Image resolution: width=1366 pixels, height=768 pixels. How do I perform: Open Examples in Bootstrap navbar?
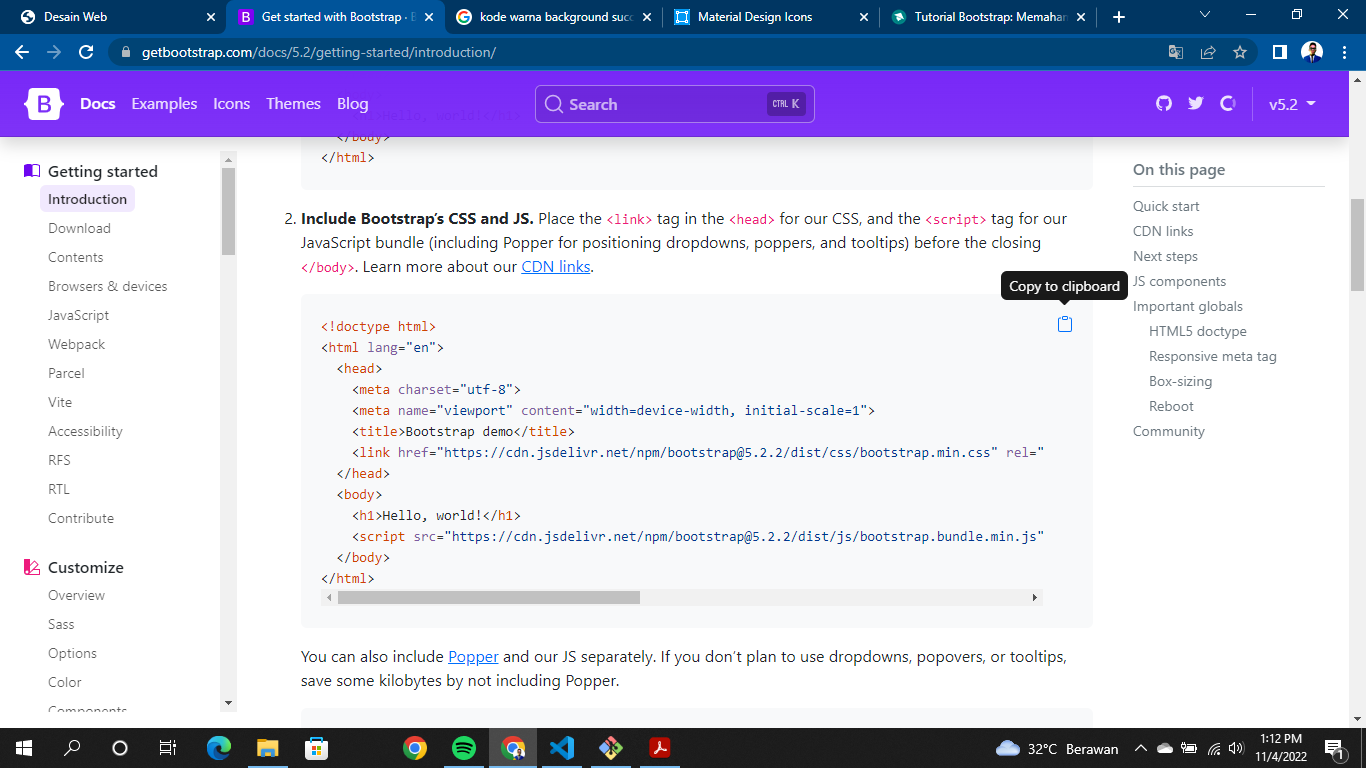[x=164, y=104]
